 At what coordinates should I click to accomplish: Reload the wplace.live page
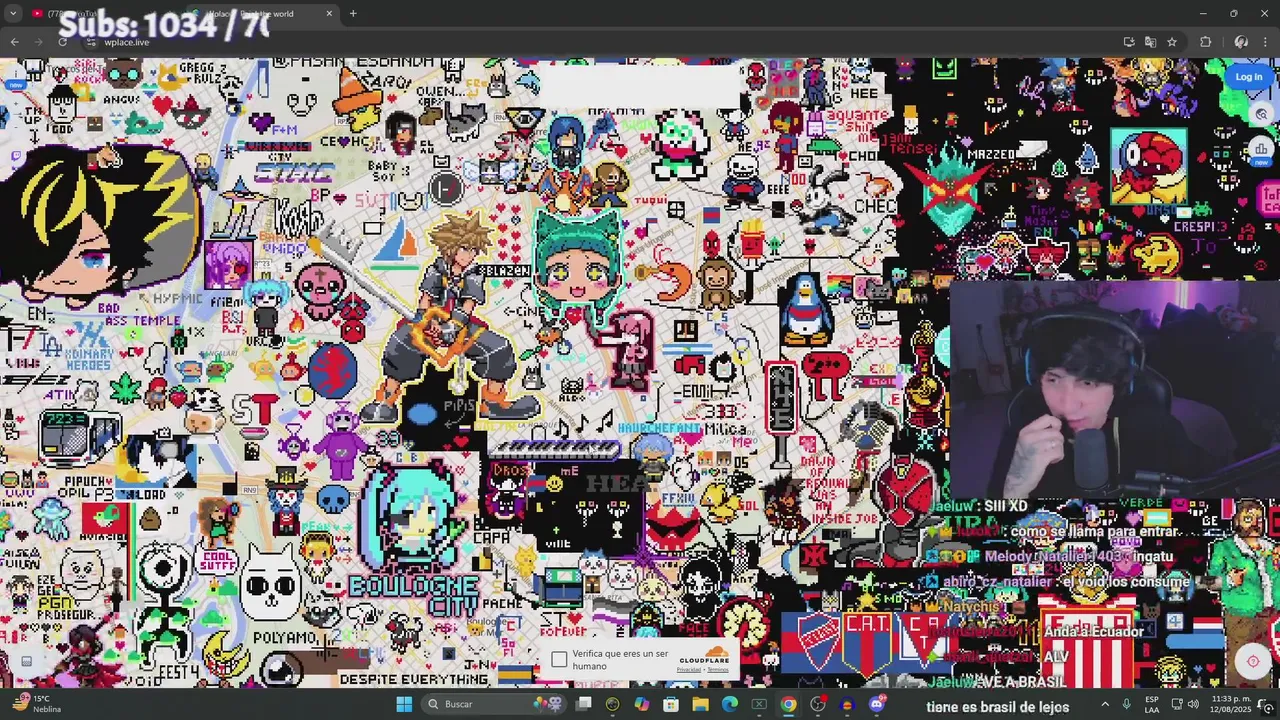(x=63, y=42)
